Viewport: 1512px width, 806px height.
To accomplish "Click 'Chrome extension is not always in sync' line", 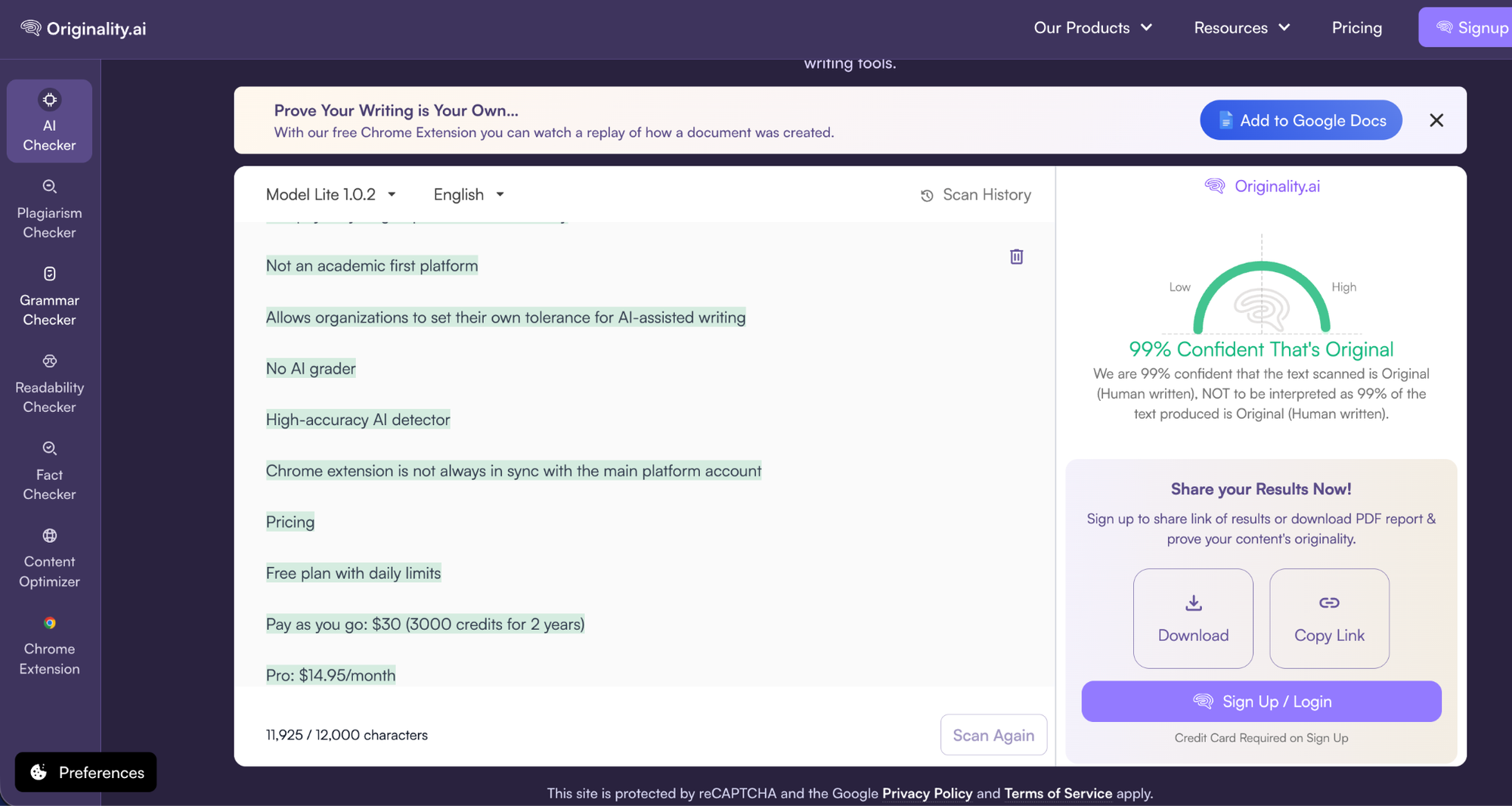I will pos(513,470).
